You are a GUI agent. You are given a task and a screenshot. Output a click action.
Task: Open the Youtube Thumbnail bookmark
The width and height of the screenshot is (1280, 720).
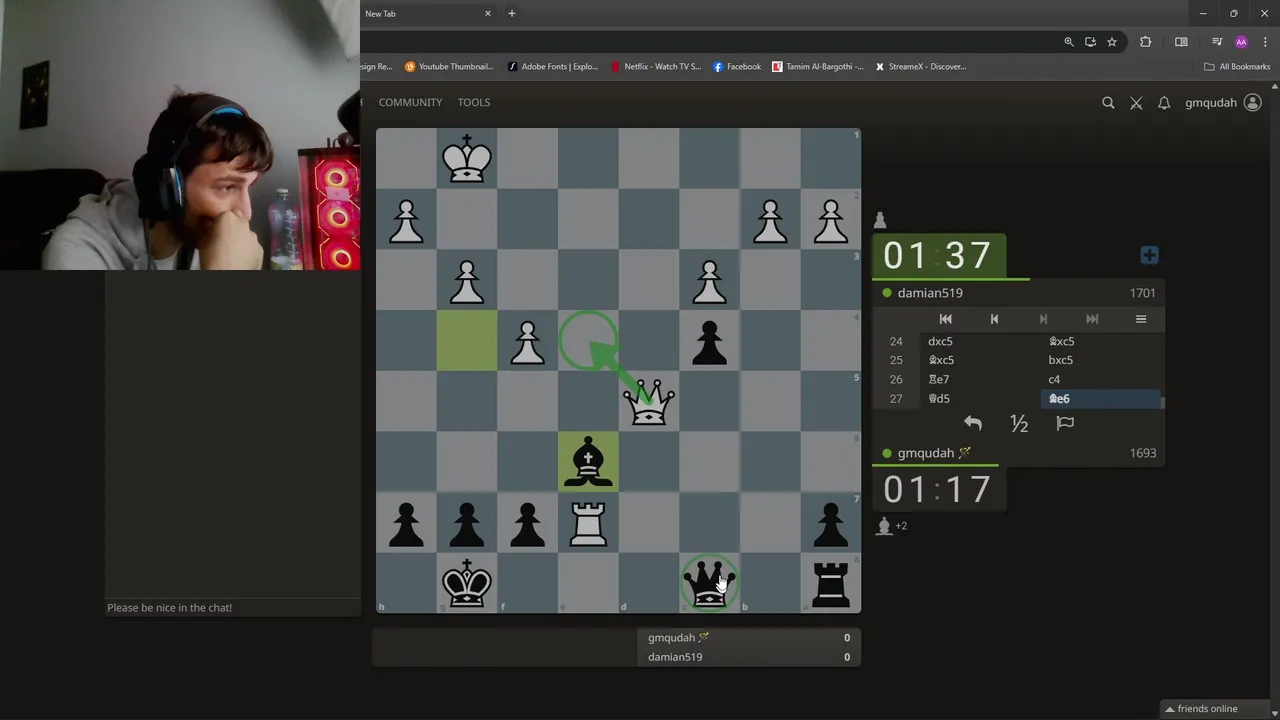click(449, 67)
